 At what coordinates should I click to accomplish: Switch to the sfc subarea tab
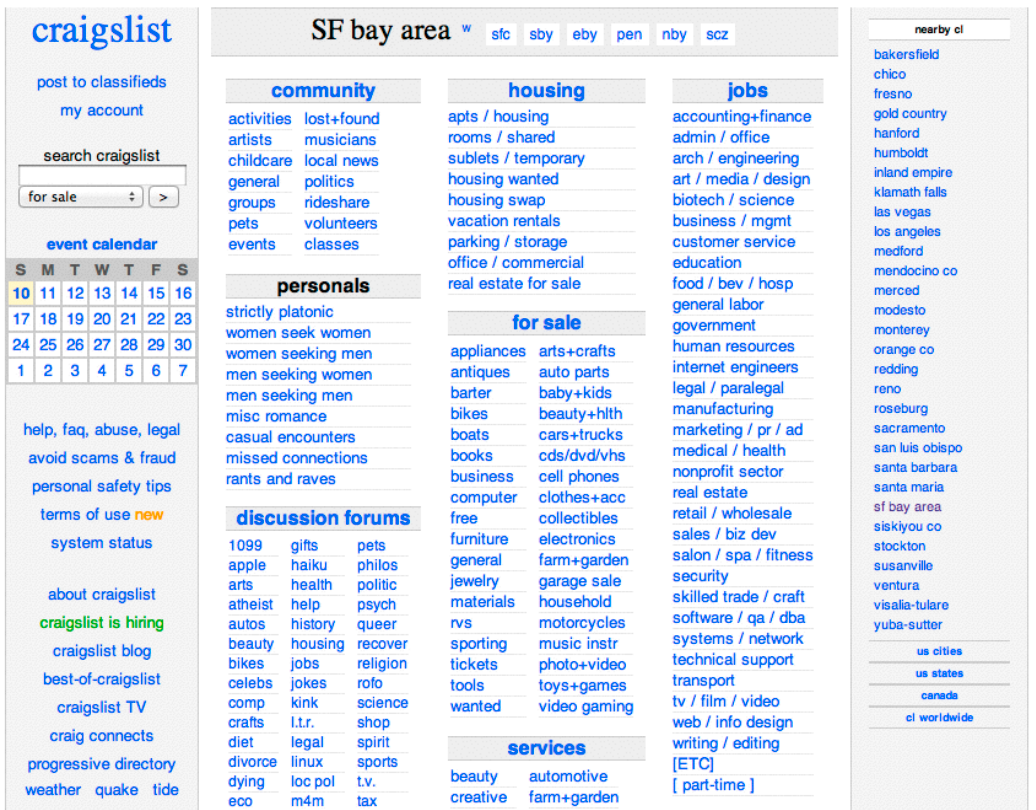[501, 34]
